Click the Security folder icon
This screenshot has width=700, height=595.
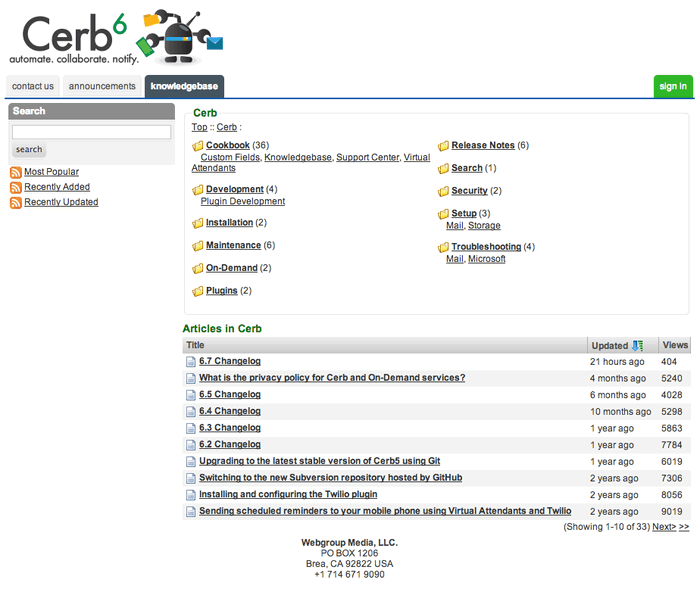click(443, 191)
